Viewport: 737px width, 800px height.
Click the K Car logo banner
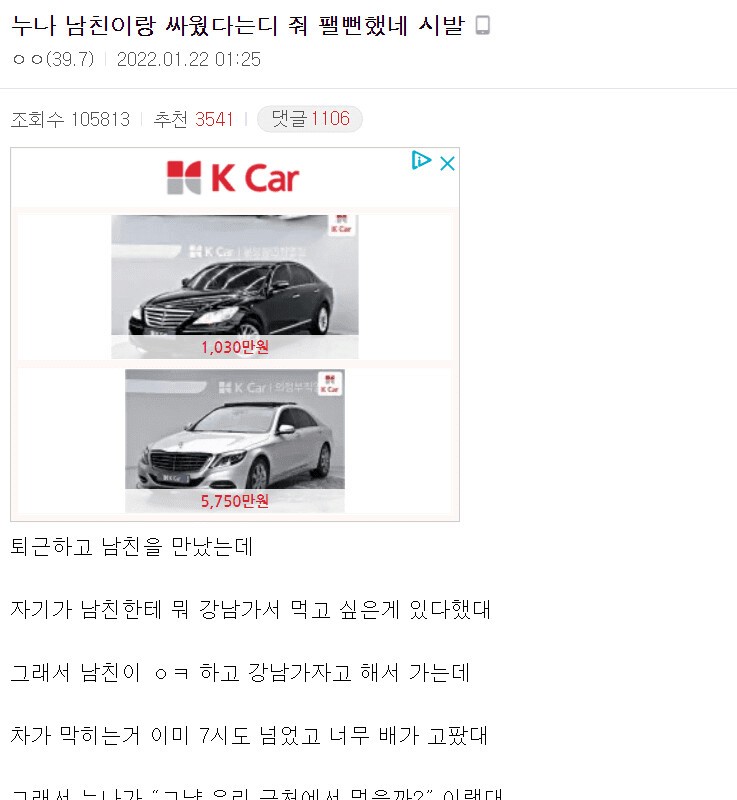(x=233, y=178)
